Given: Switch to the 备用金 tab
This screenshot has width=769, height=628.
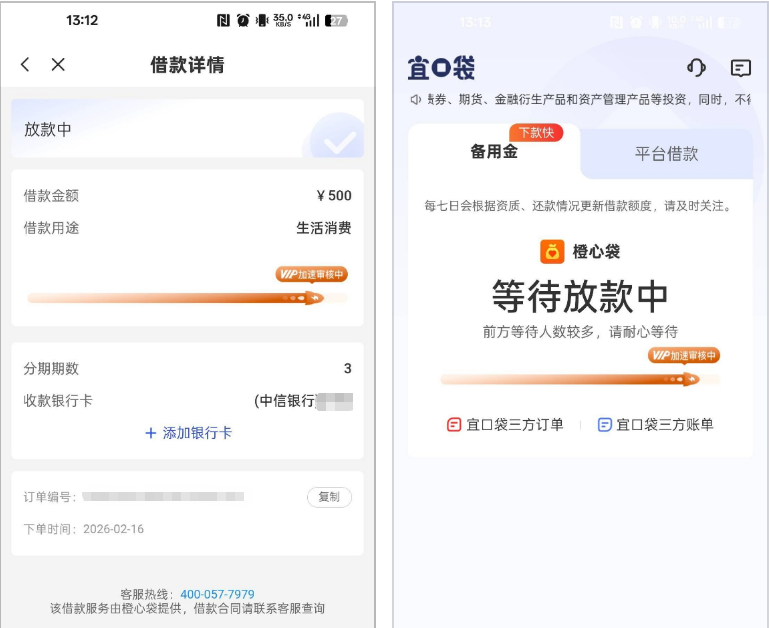Looking at the screenshot, I should coord(494,152).
